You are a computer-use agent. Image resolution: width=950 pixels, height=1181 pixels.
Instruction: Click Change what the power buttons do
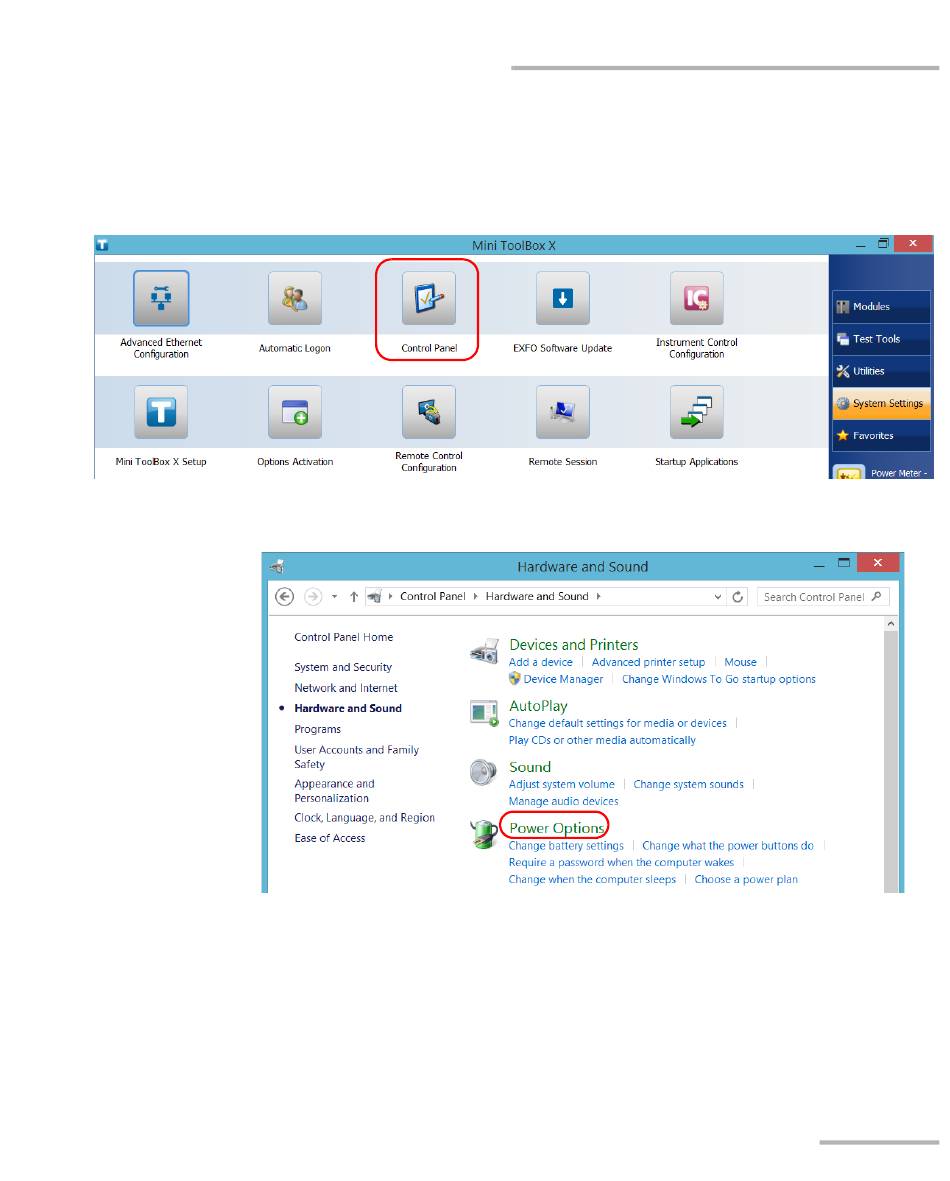pyautogui.click(x=727, y=846)
